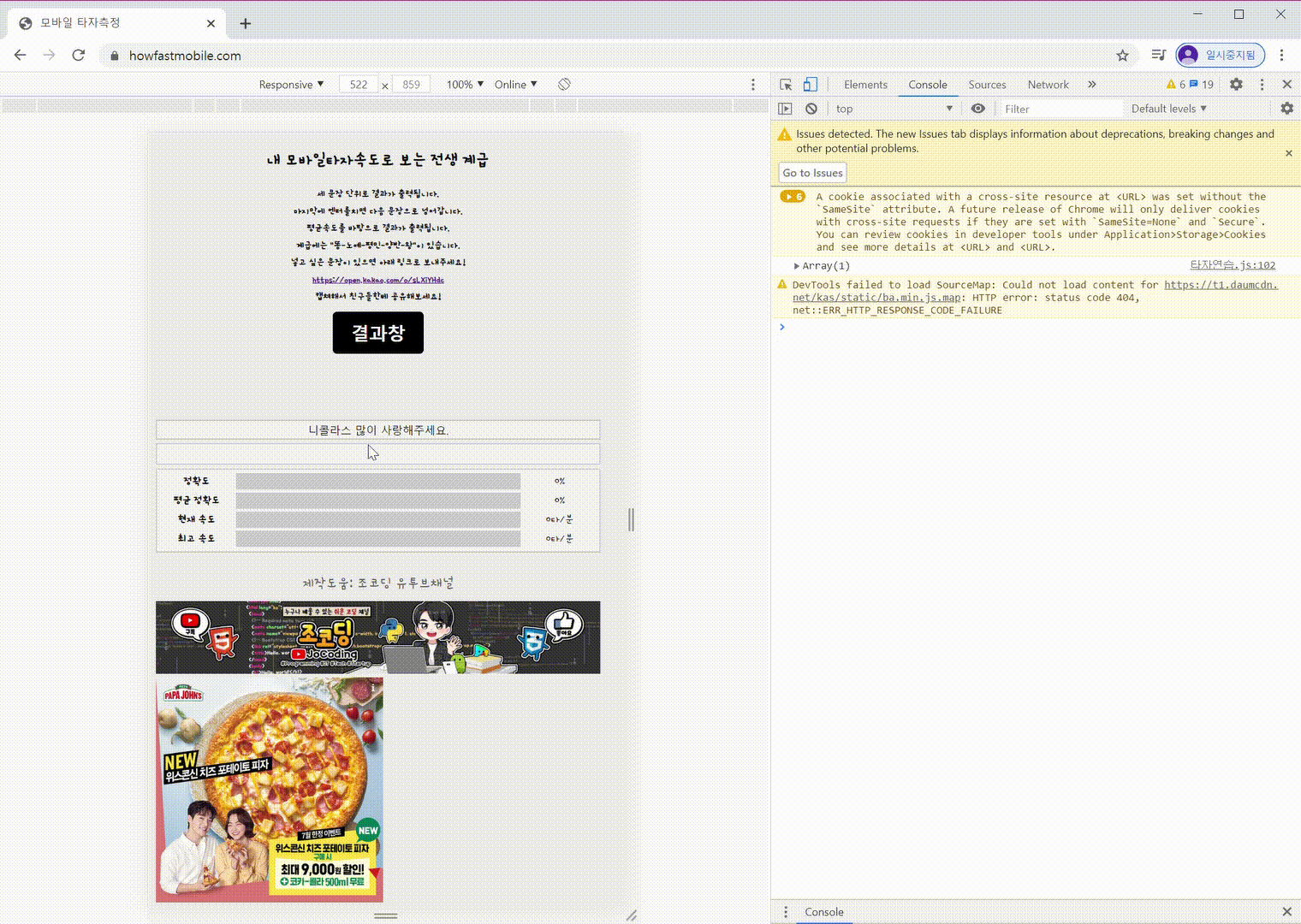This screenshot has width=1301, height=924.
Task: Activate the inspect element picker
Action: [786, 84]
